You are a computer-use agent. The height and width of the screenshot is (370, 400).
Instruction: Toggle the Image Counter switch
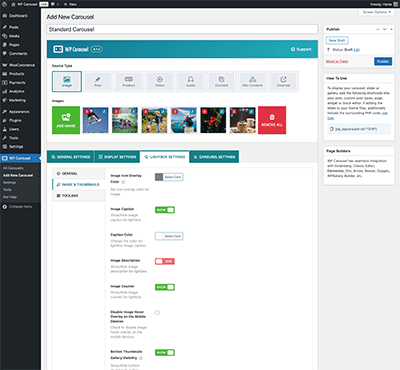point(165,287)
